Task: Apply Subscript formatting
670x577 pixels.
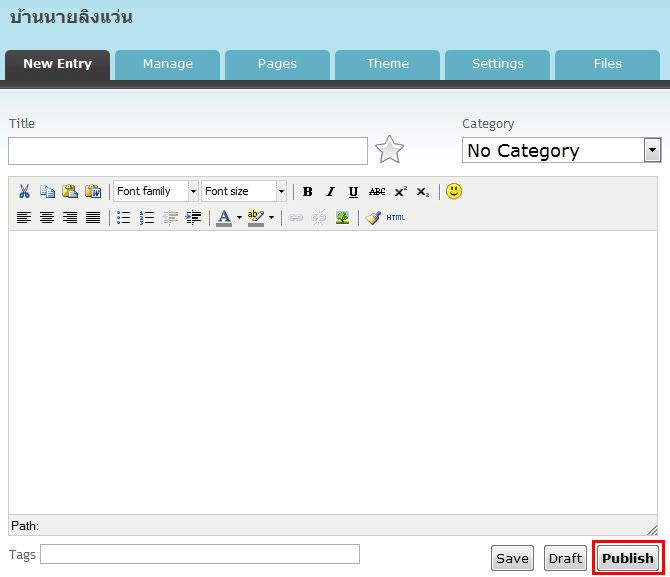Action: tap(423, 191)
